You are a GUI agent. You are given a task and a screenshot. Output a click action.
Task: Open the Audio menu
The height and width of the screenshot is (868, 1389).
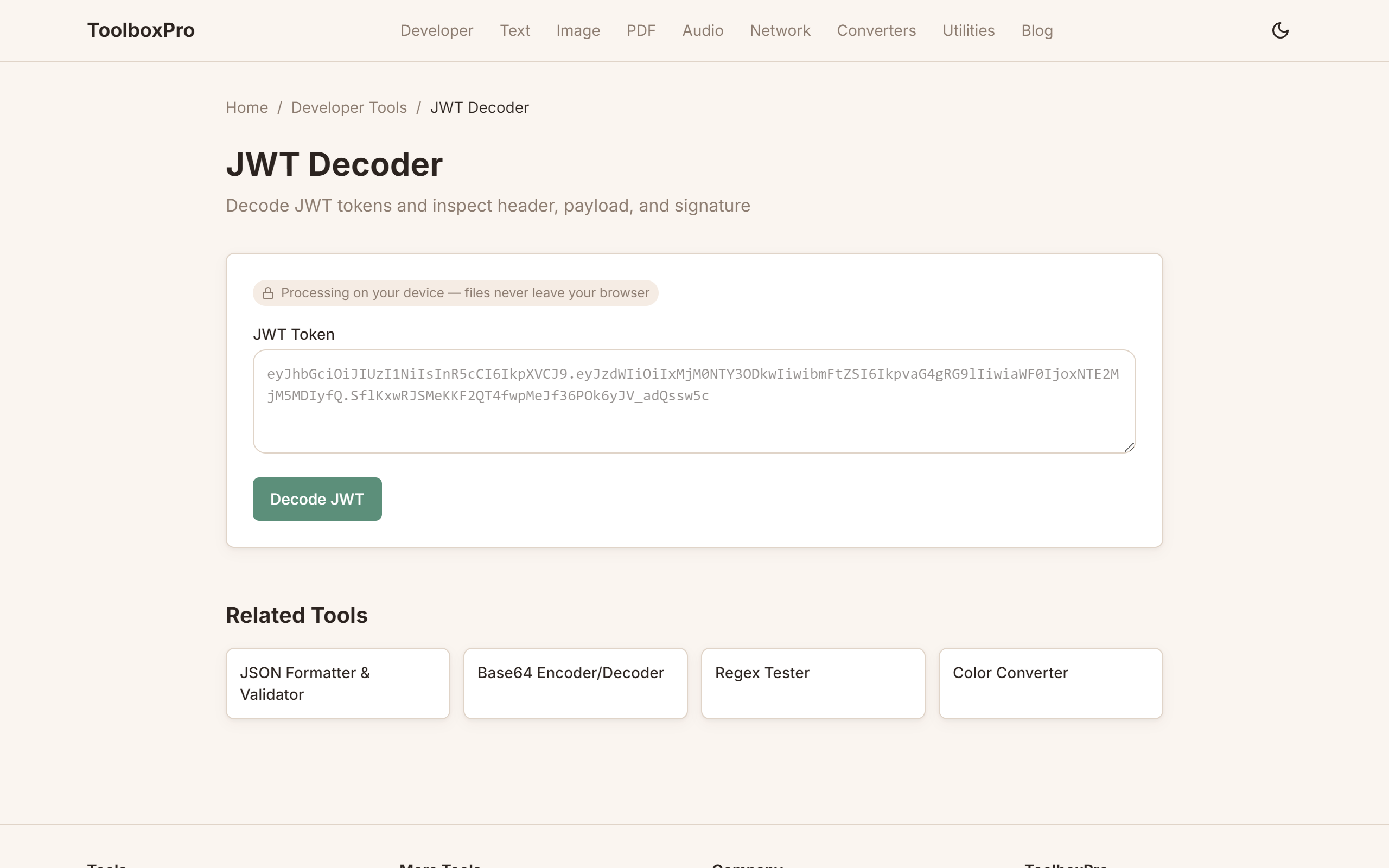(x=703, y=30)
